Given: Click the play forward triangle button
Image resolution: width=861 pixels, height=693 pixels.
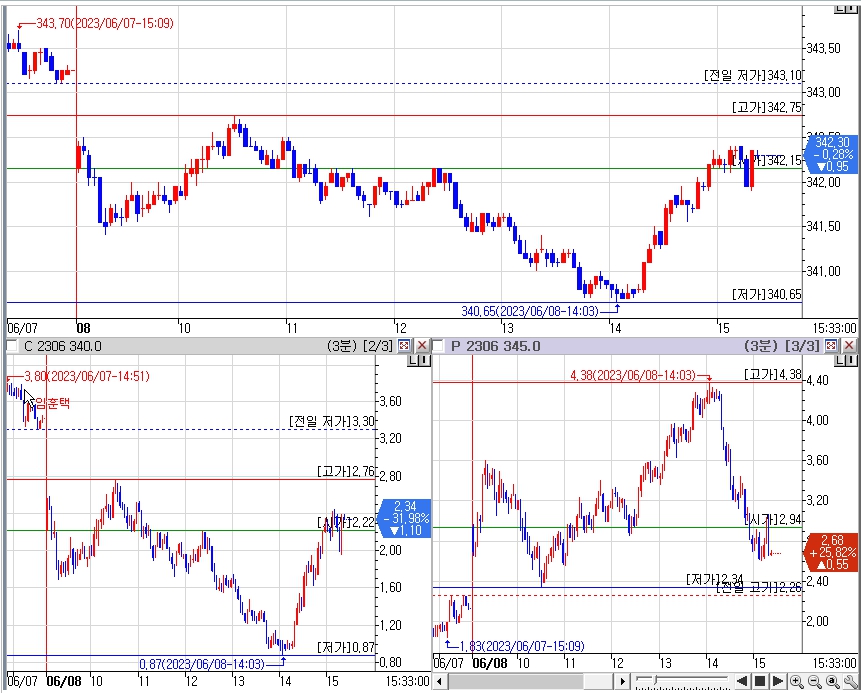Looking at the screenshot, I should click(x=778, y=681).
